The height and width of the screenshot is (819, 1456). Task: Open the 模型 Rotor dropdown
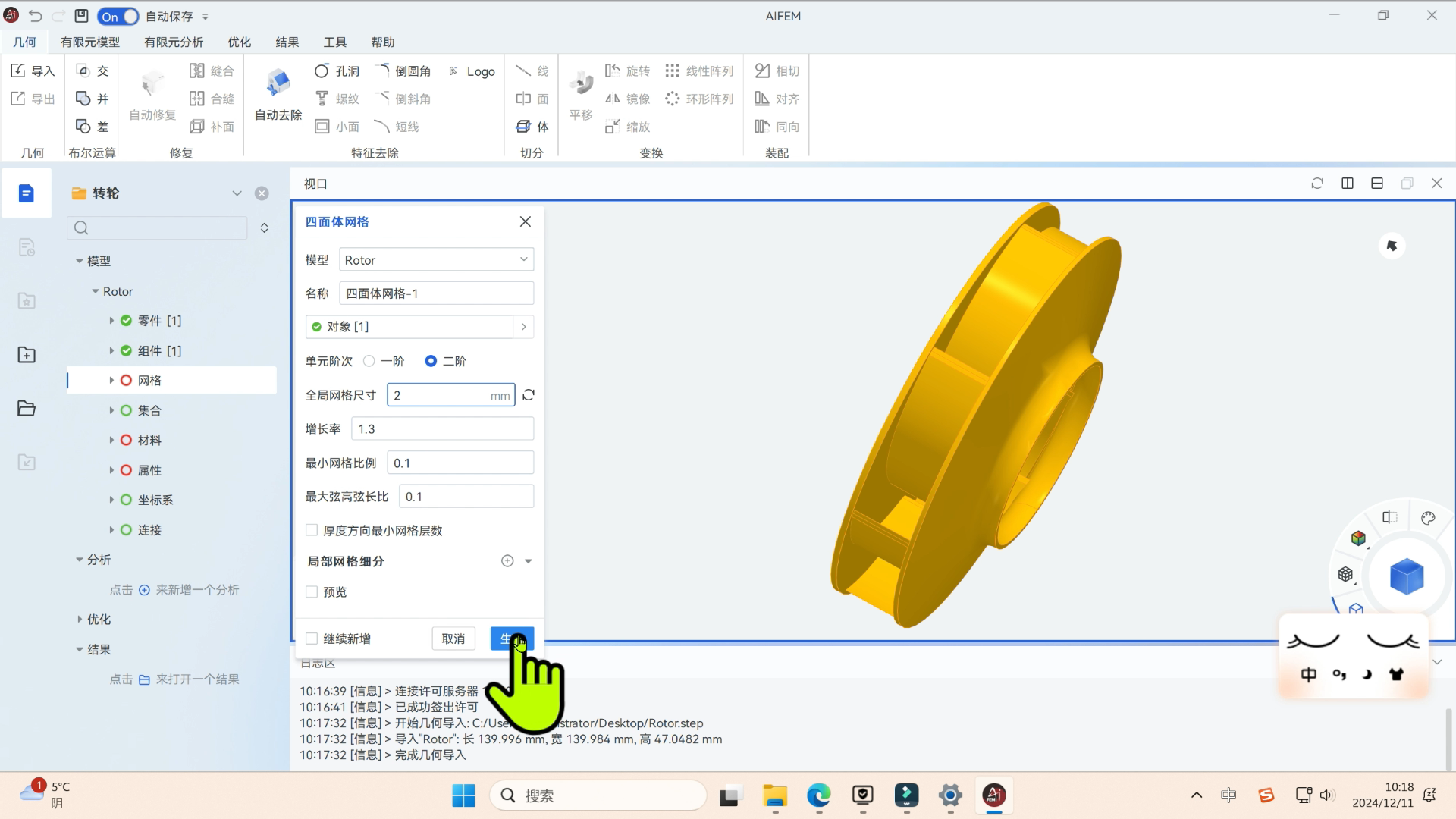tap(436, 260)
